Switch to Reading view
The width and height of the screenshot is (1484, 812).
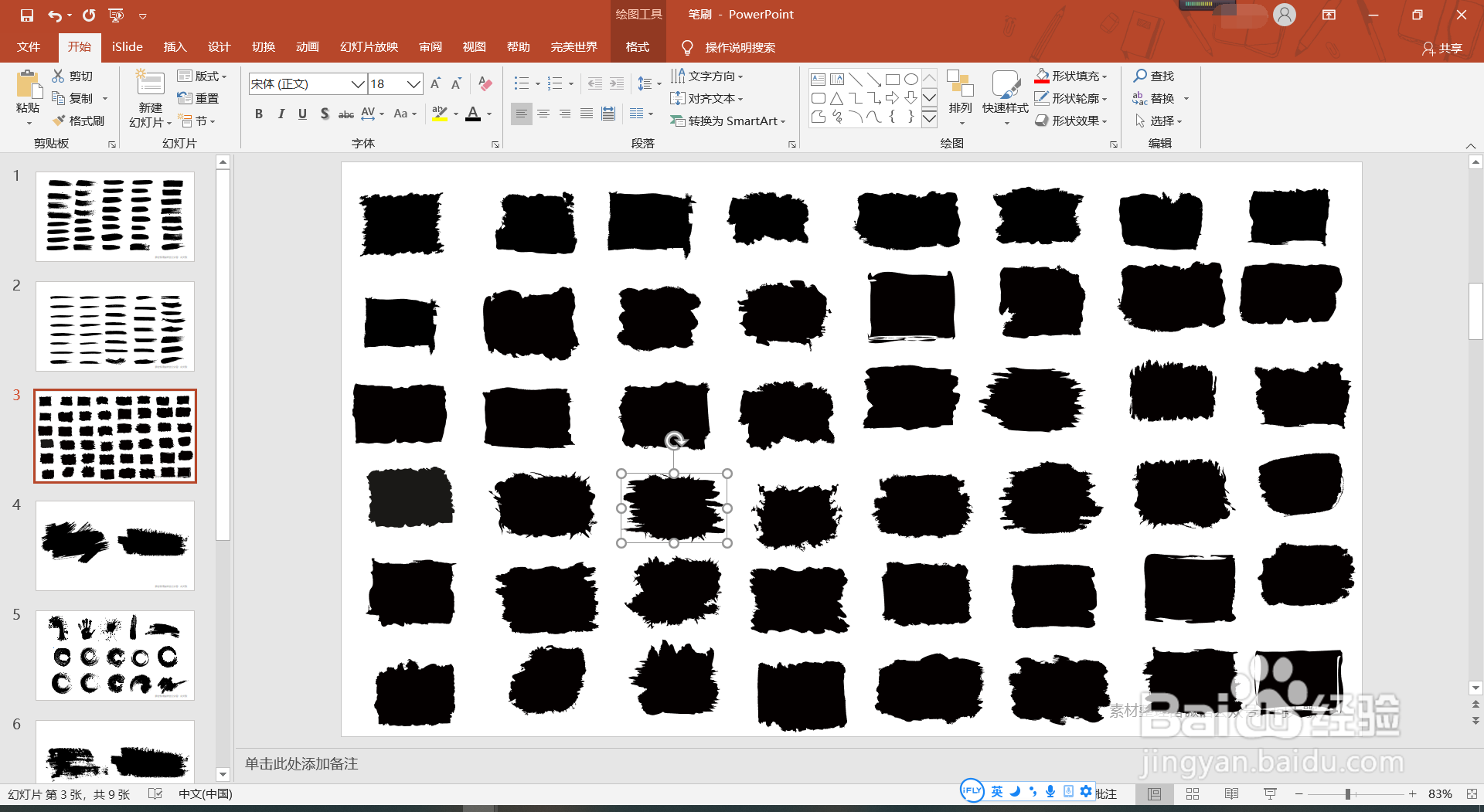point(1231,794)
